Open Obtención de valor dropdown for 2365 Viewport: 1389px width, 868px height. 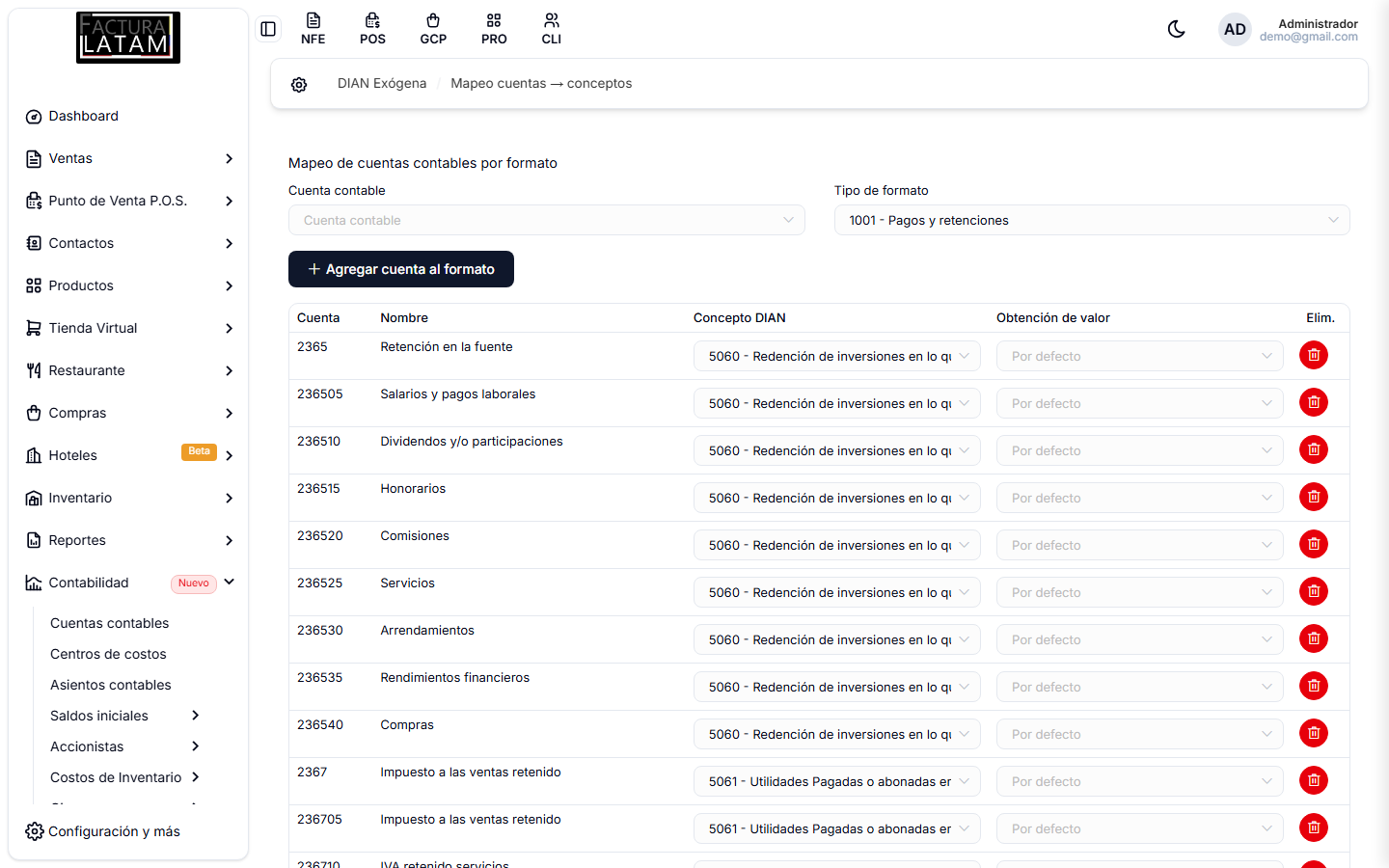(1140, 356)
